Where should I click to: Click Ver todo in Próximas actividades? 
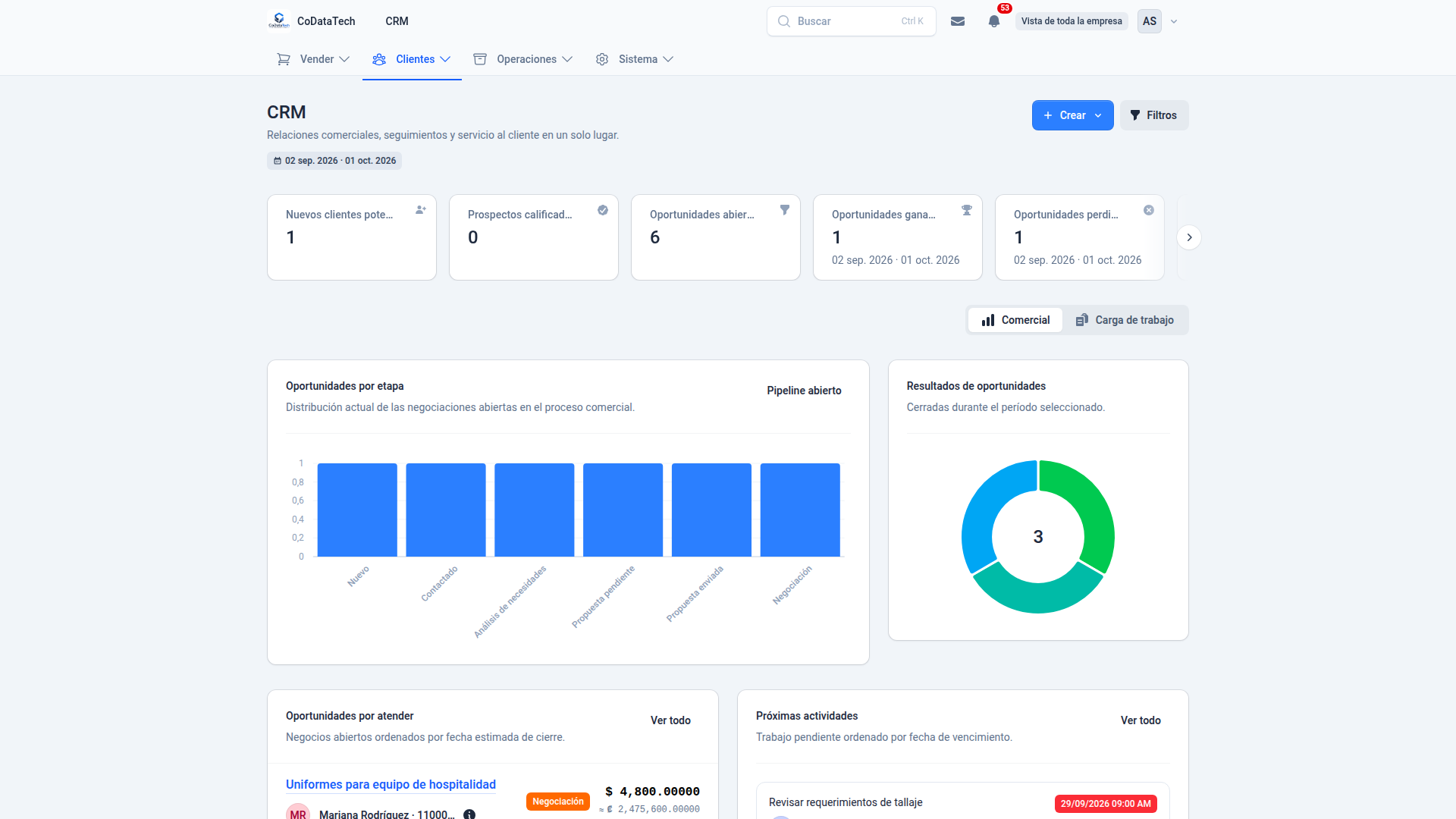[x=1141, y=720]
